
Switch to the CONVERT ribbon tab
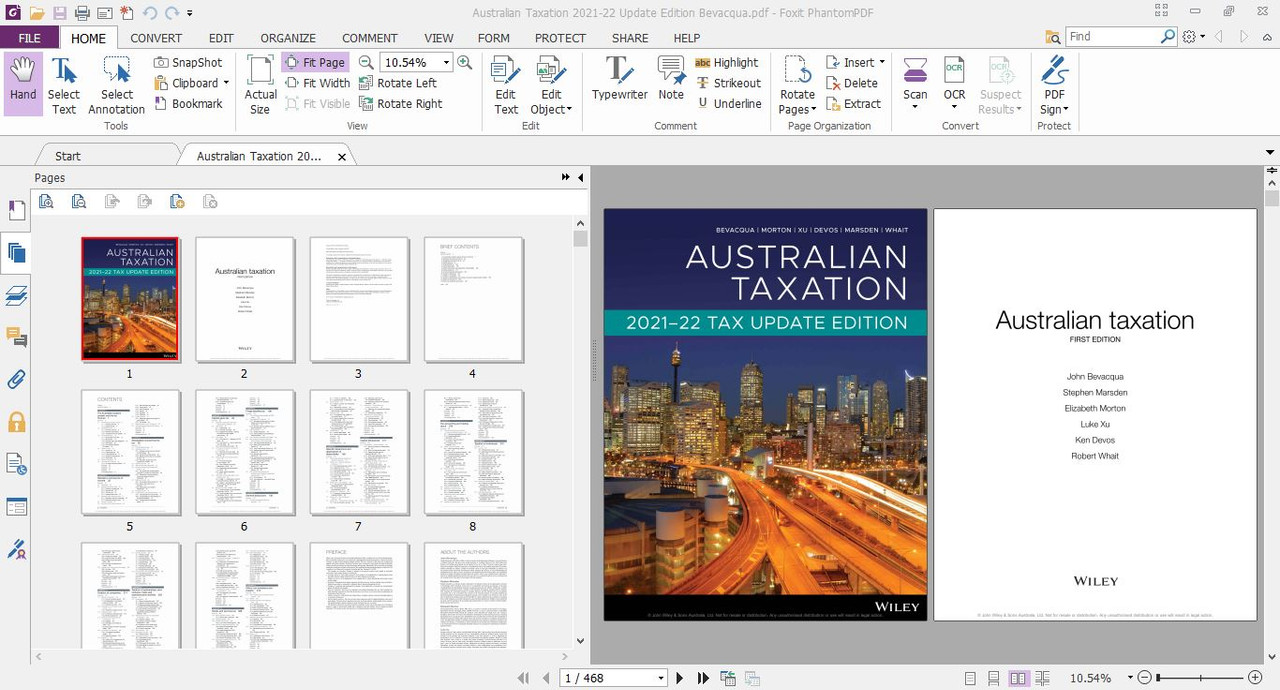[x=156, y=38]
